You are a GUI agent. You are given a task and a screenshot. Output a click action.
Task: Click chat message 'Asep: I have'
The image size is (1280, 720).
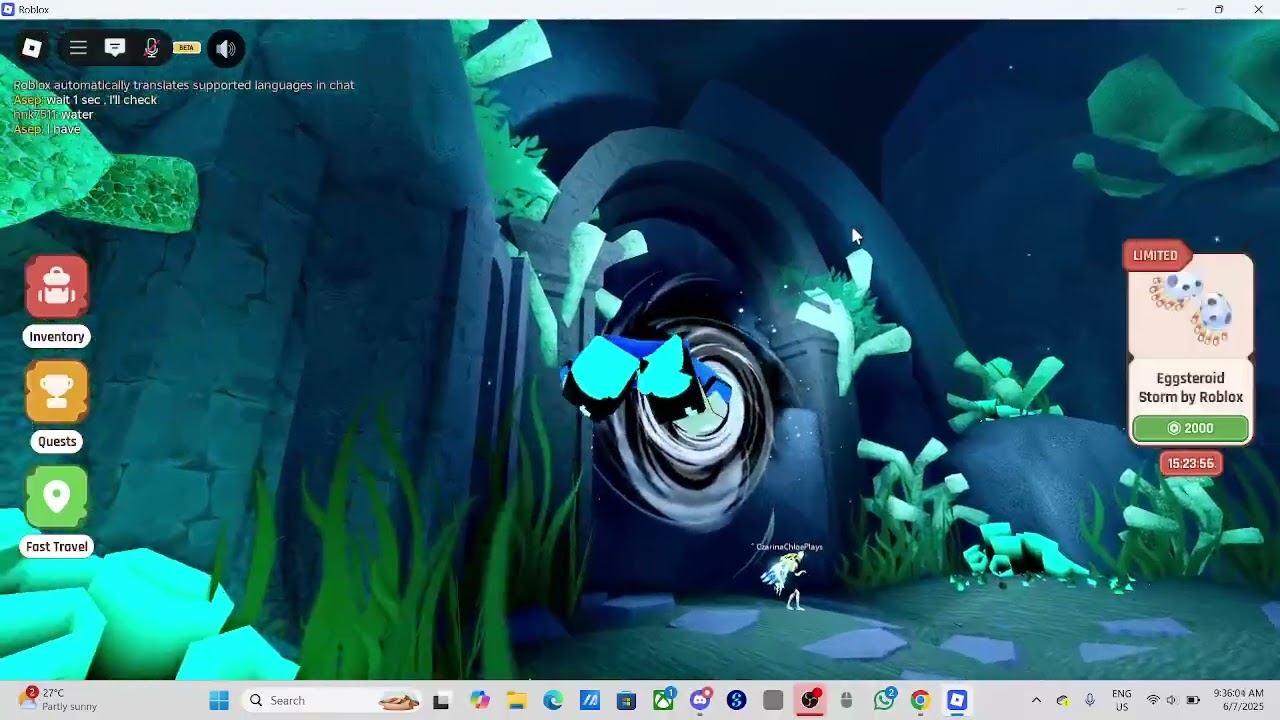pyautogui.click(x=47, y=129)
